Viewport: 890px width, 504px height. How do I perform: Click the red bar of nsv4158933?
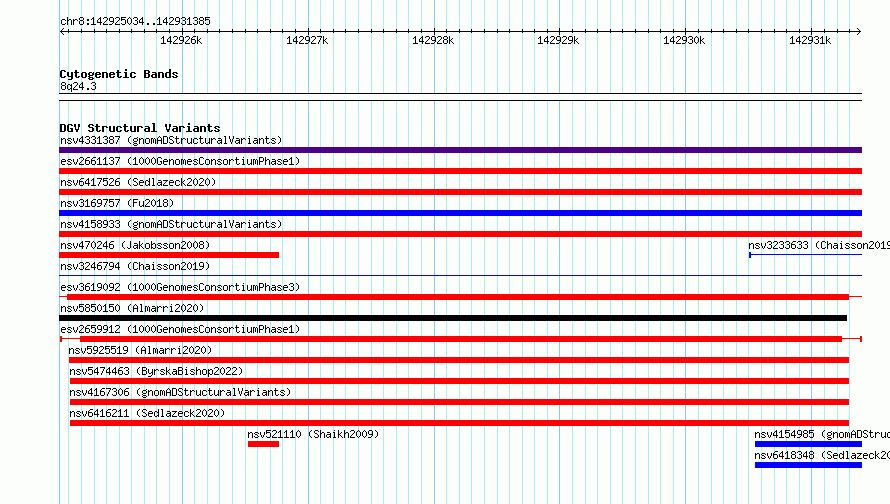click(x=460, y=234)
